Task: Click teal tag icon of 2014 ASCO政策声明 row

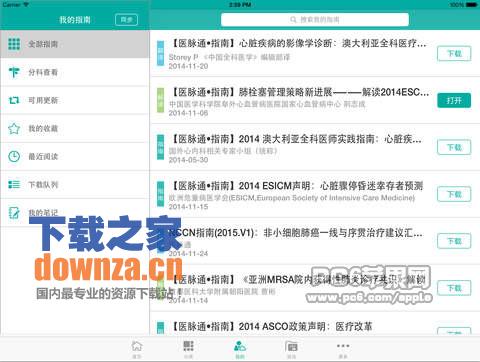Action: tap(160, 328)
